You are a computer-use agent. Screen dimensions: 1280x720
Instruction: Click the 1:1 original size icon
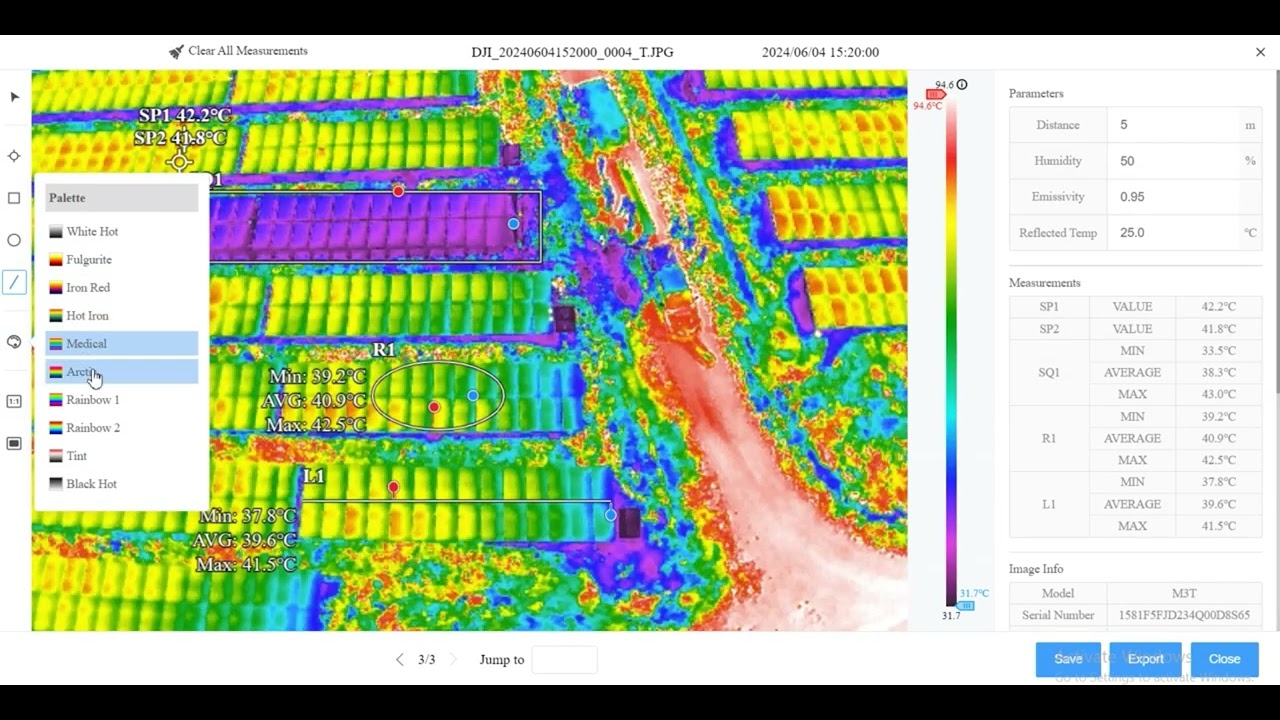pos(14,401)
